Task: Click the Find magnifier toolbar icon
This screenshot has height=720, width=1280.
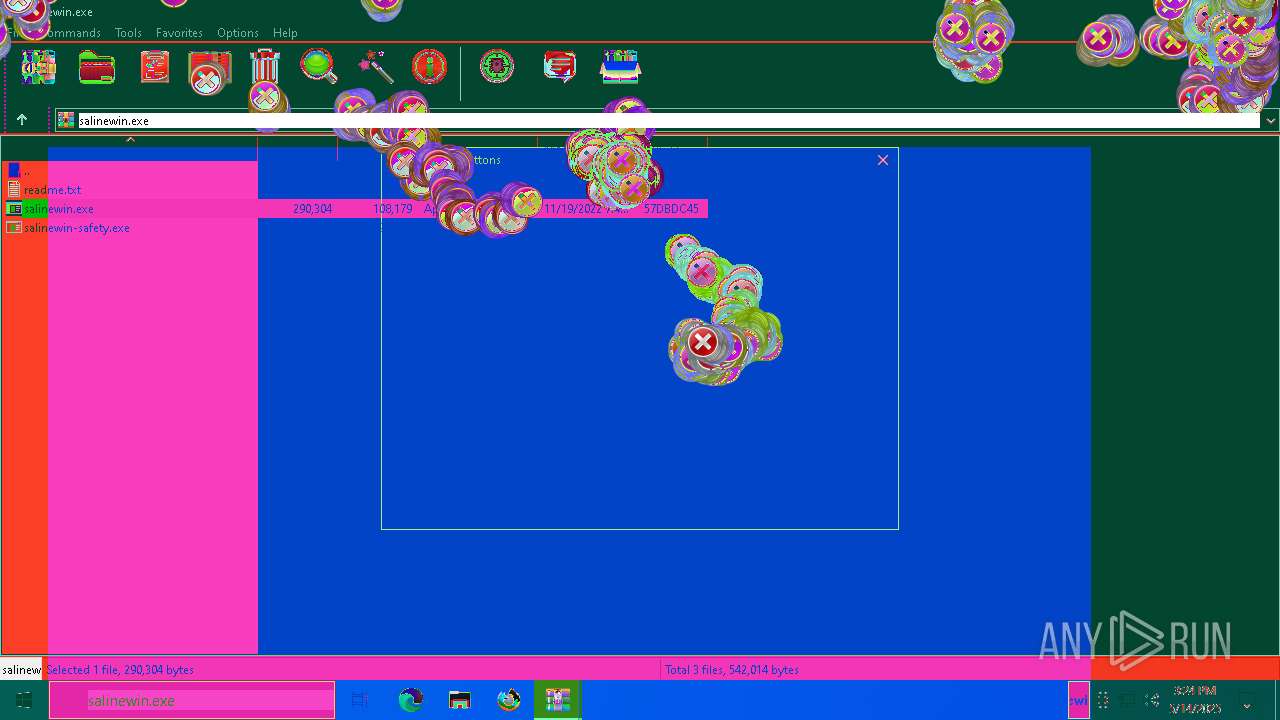Action: (319, 67)
